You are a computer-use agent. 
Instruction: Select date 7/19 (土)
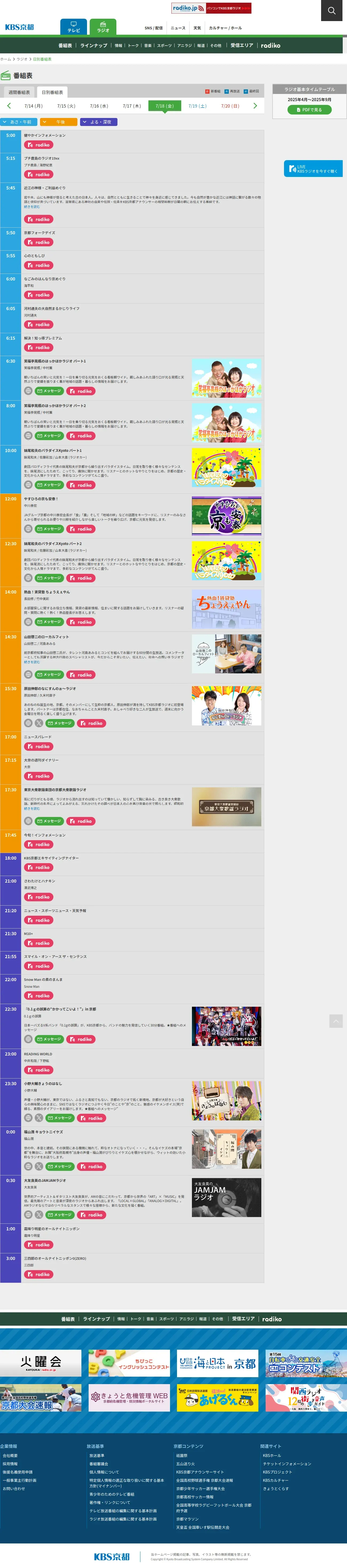click(197, 106)
